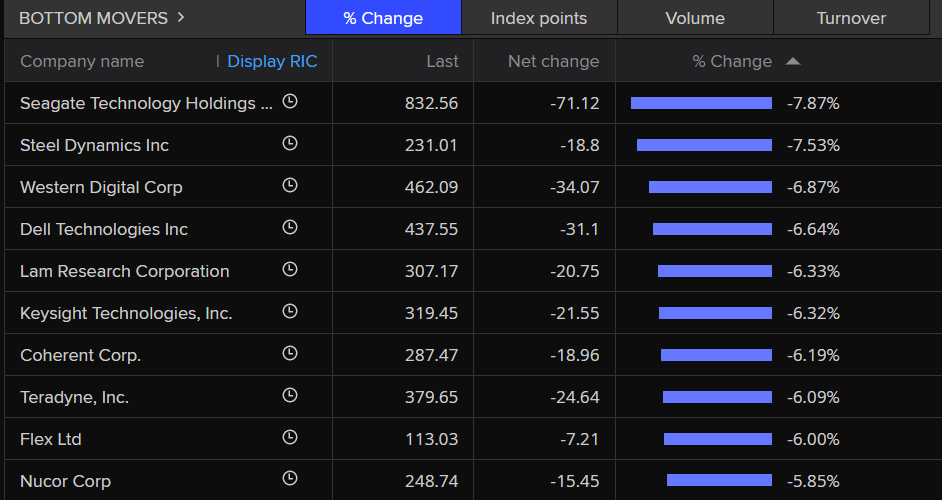This screenshot has height=500, width=942.
Task: Click clock icon beside Nucor Corp
Action: click(x=290, y=479)
